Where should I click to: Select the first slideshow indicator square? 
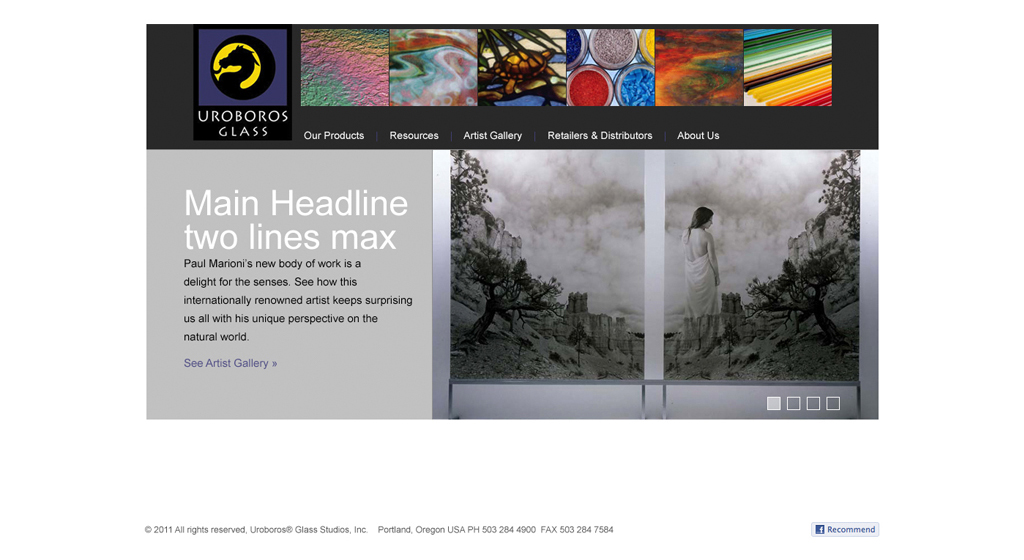(774, 403)
